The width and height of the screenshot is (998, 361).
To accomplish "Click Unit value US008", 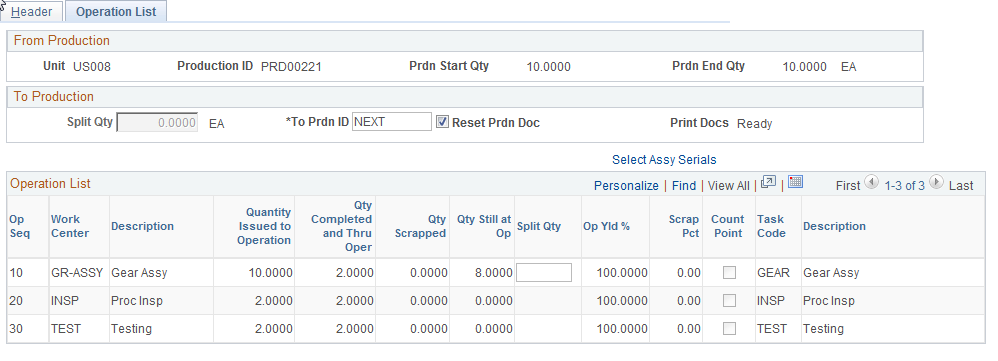I will 92,66.
